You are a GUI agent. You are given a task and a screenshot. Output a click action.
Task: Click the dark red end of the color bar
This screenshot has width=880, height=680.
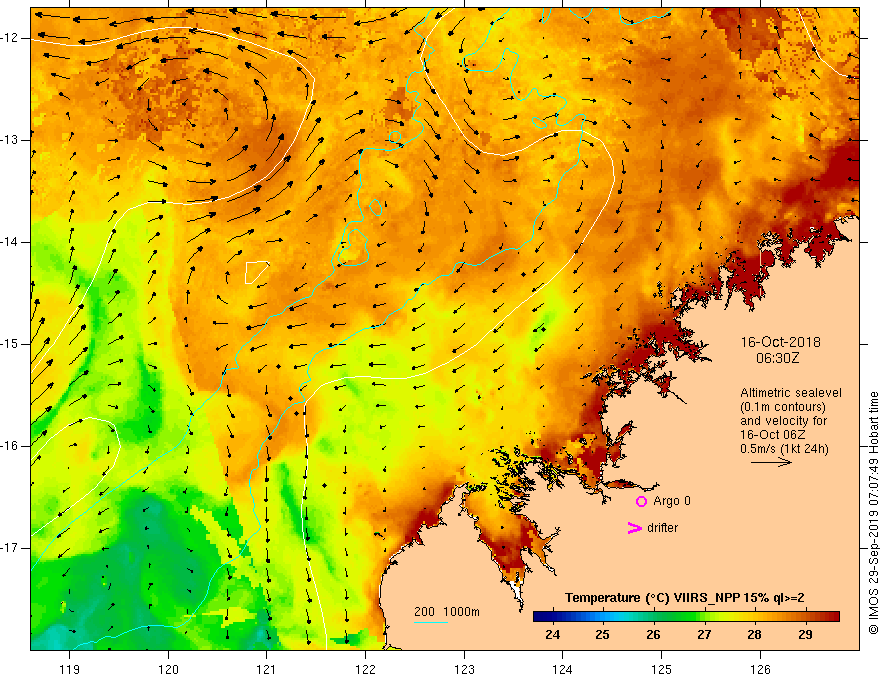[x=833, y=617]
